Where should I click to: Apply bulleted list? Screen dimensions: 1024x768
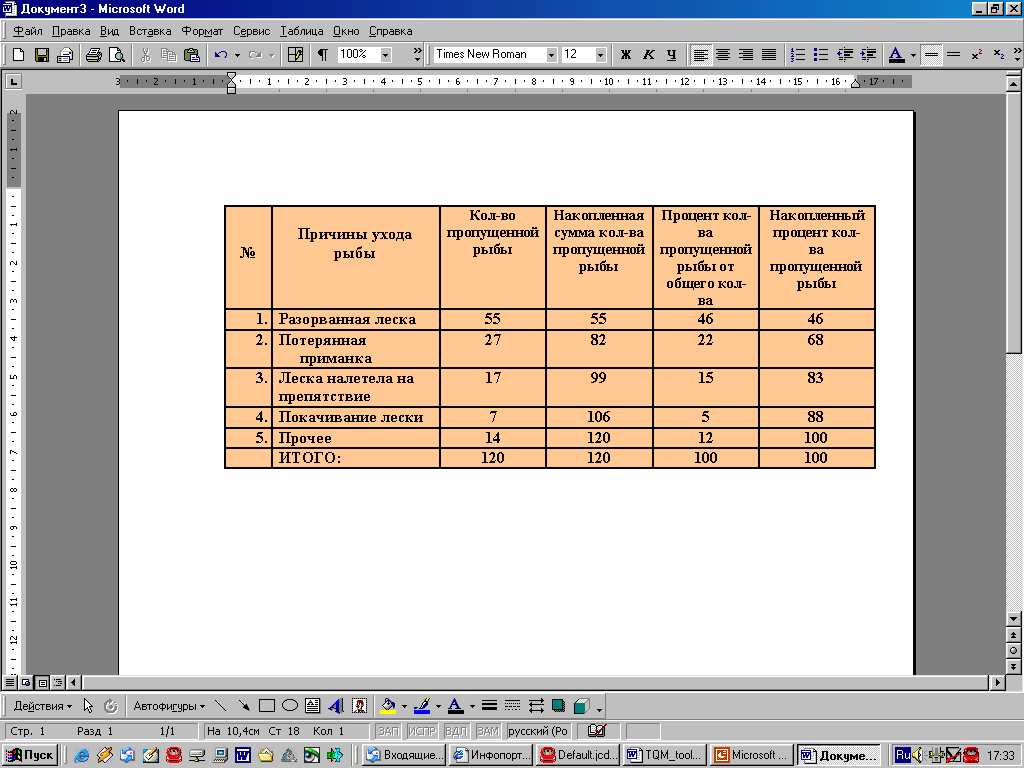click(820, 55)
